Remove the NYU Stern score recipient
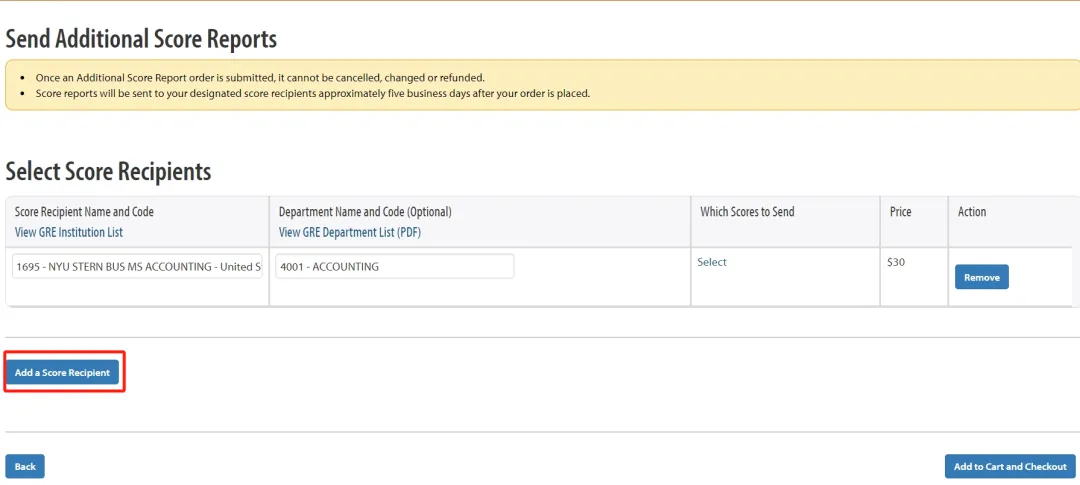 [981, 277]
